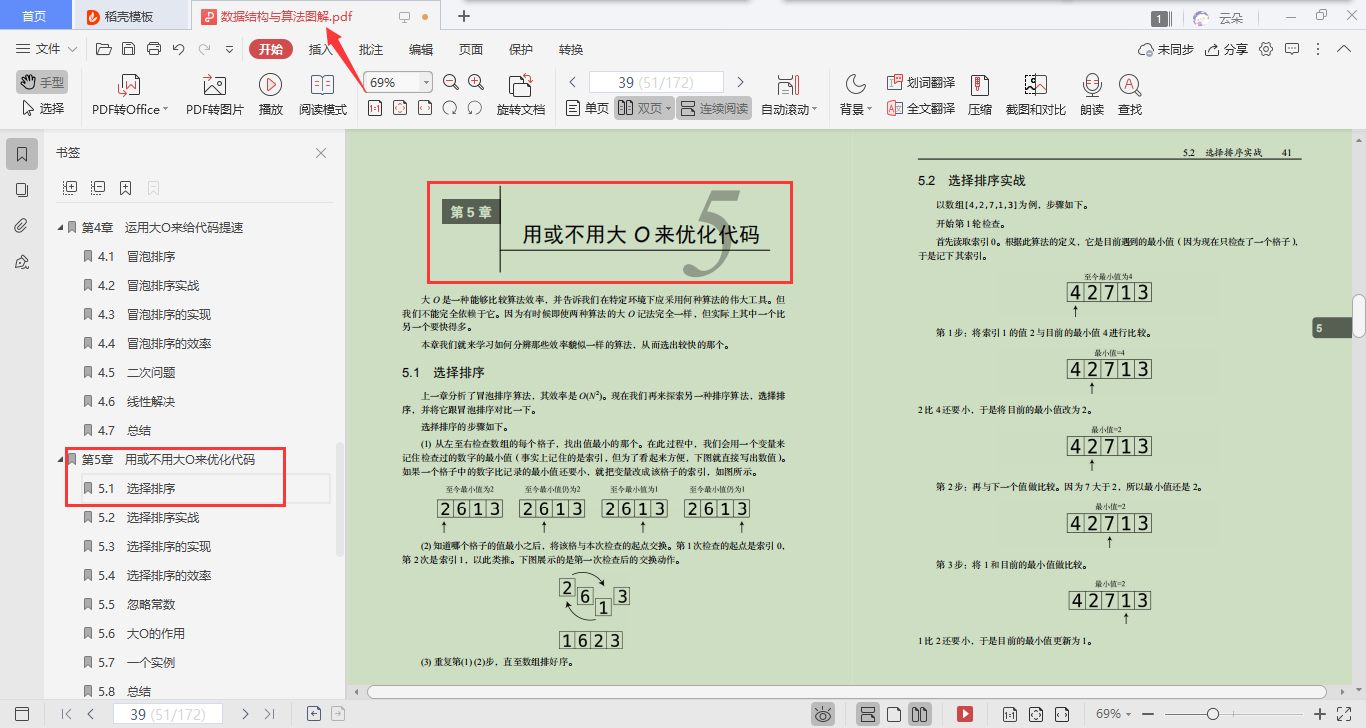1366x728 pixels.
Task: Switch to 编辑 ribbon tab
Action: [421, 49]
